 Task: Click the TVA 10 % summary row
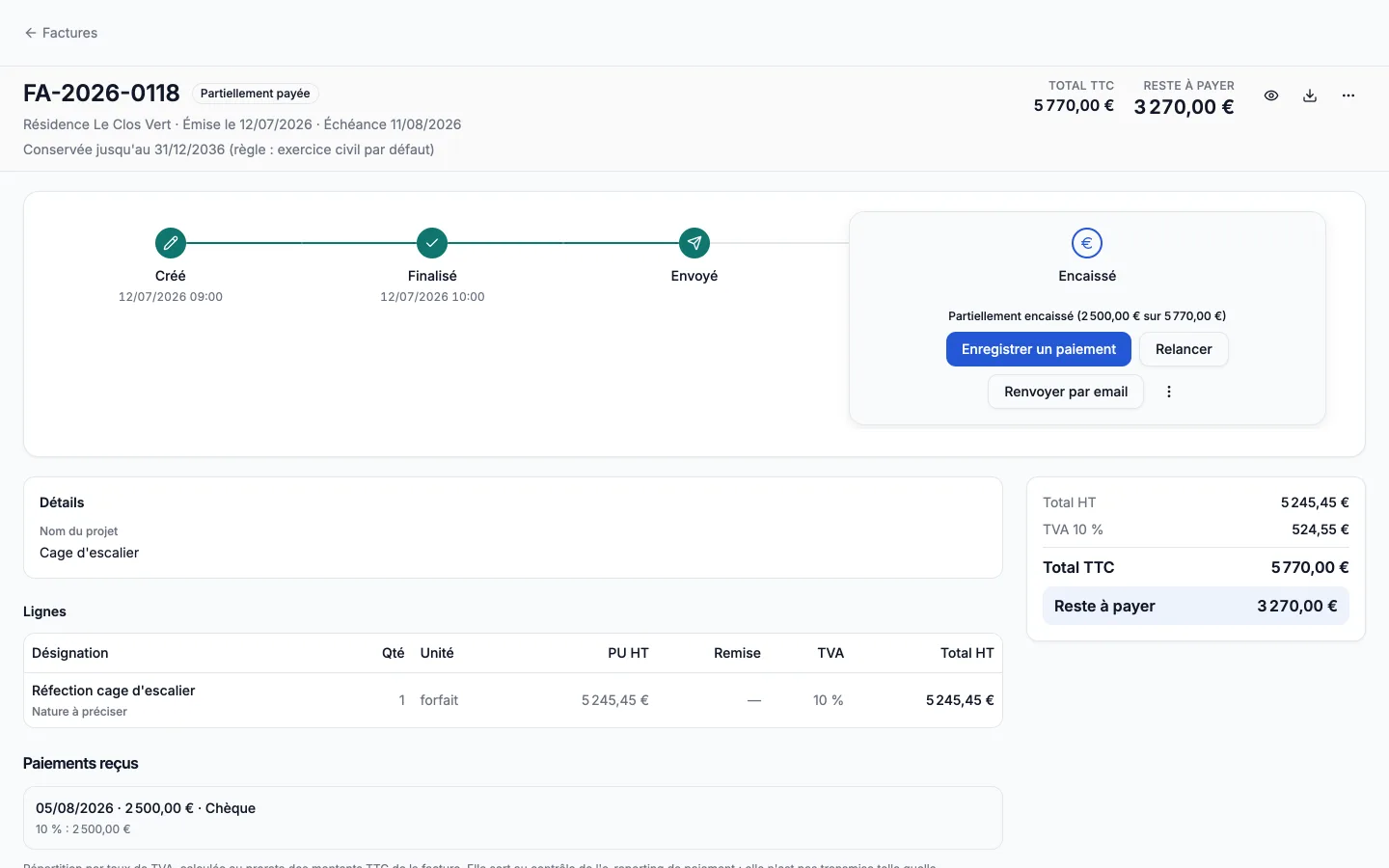[1196, 529]
